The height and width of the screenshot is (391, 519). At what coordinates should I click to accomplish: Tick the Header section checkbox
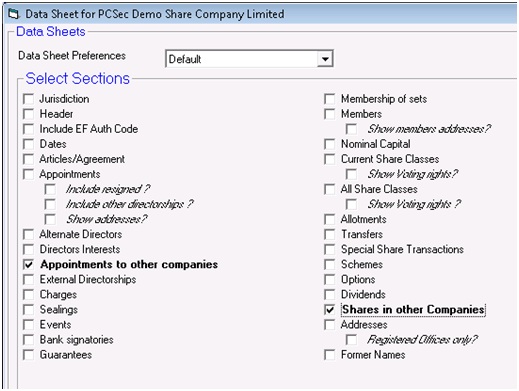(x=29, y=114)
